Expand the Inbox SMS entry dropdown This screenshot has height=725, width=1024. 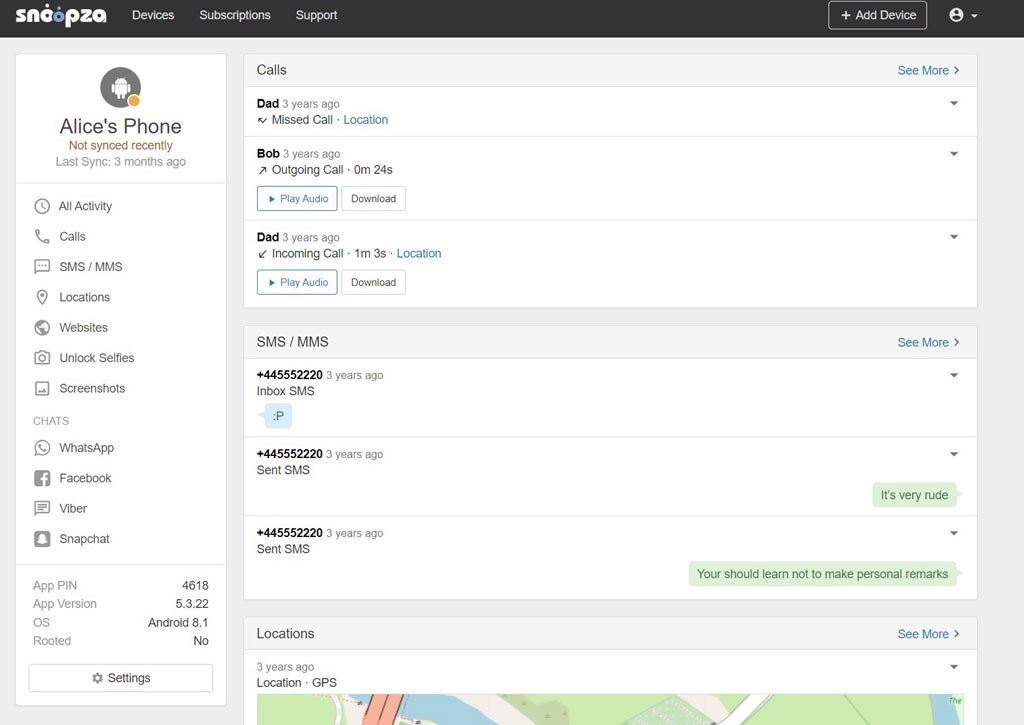coord(953,375)
